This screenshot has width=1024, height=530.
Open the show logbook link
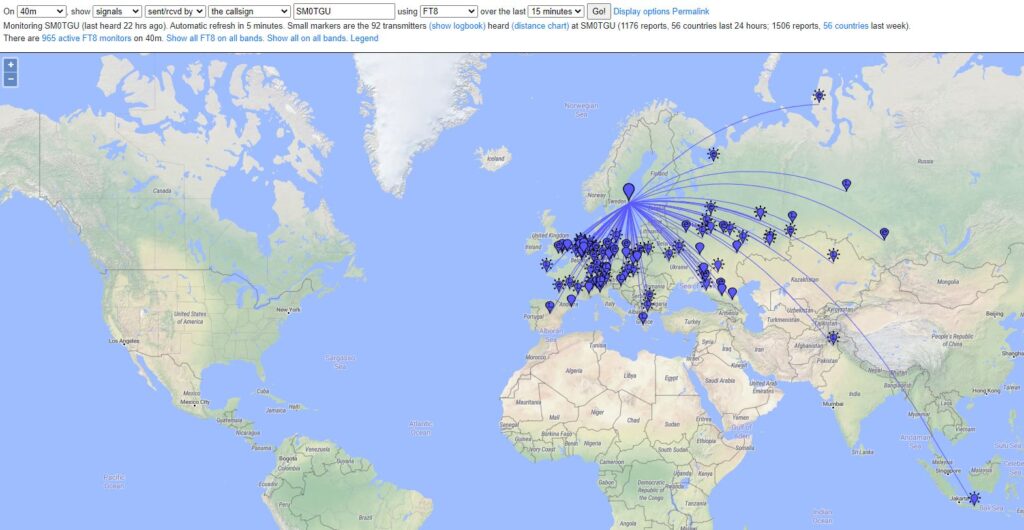457,26
